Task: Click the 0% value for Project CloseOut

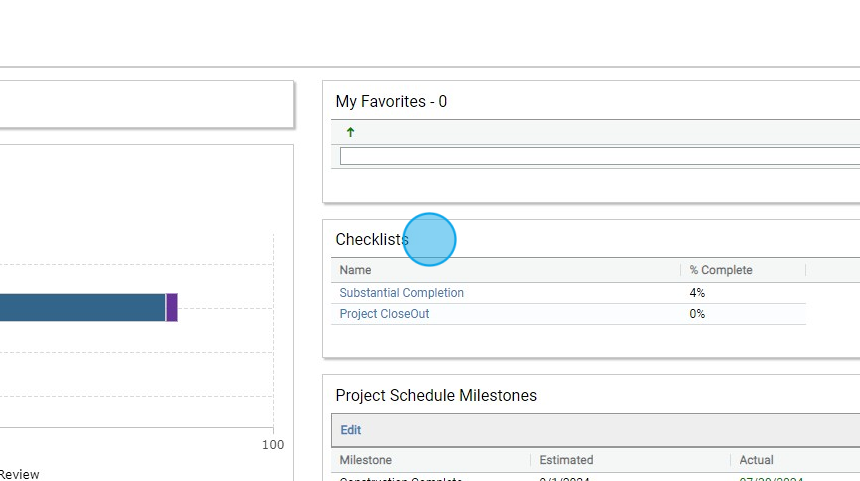Action: (x=697, y=314)
